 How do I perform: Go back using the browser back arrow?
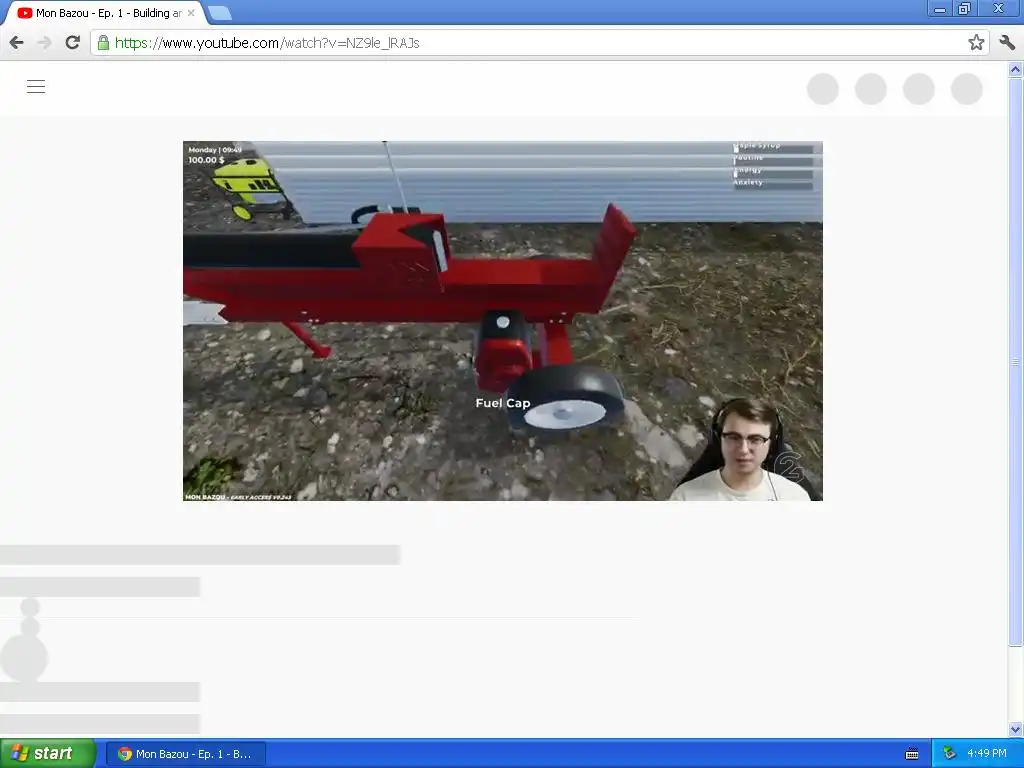(16, 43)
